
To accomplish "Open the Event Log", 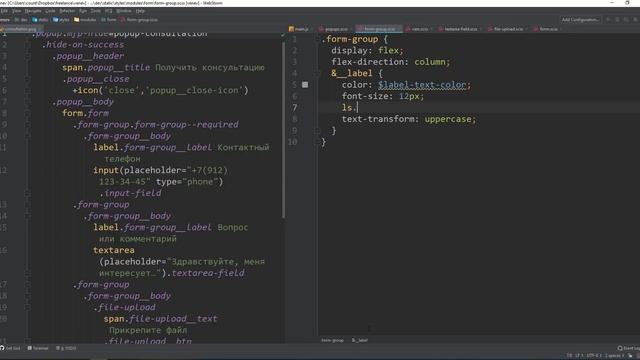I will pos(629,348).
